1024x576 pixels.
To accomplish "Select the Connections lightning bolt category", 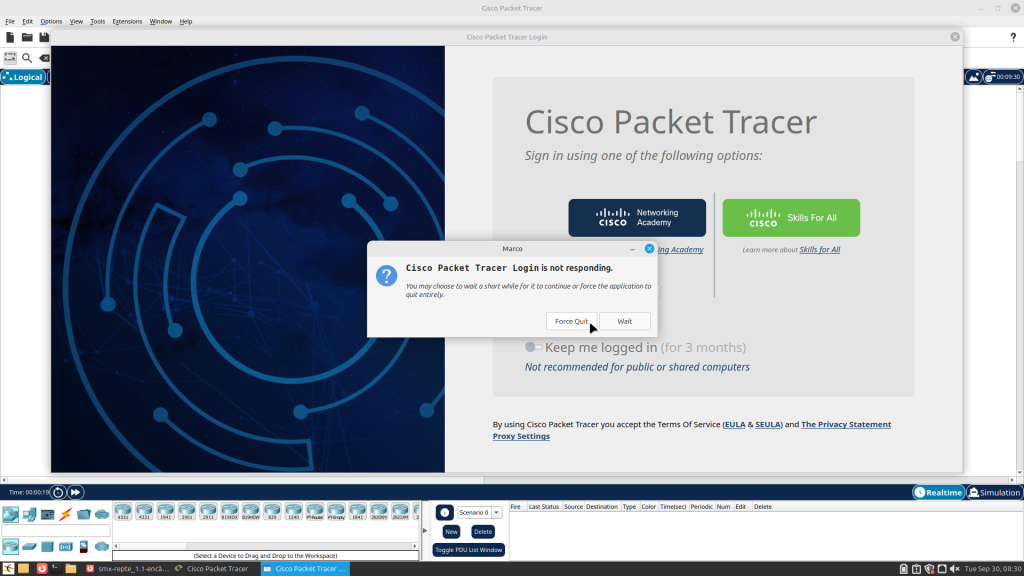I will pyautogui.click(x=65, y=514).
